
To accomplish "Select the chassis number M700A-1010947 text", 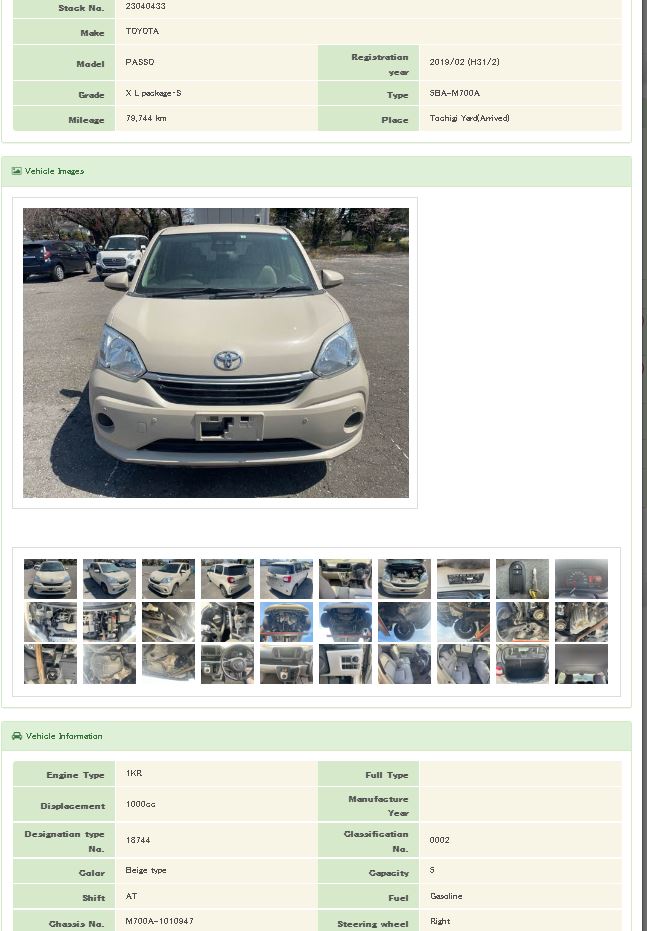I will coord(159,921).
